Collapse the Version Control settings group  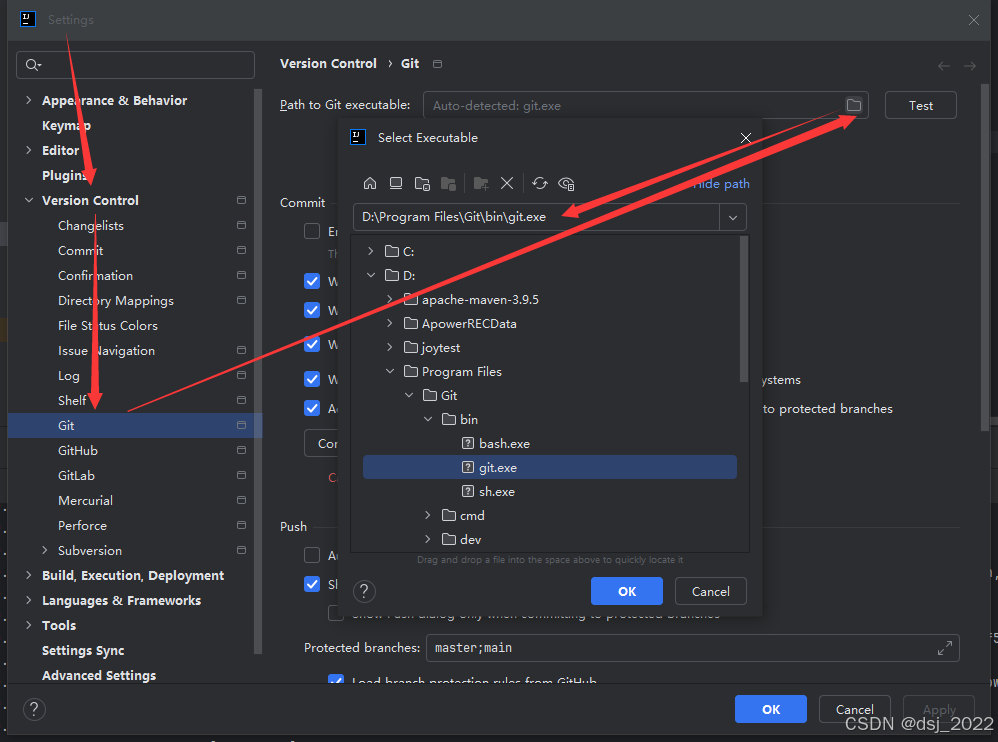[29, 200]
